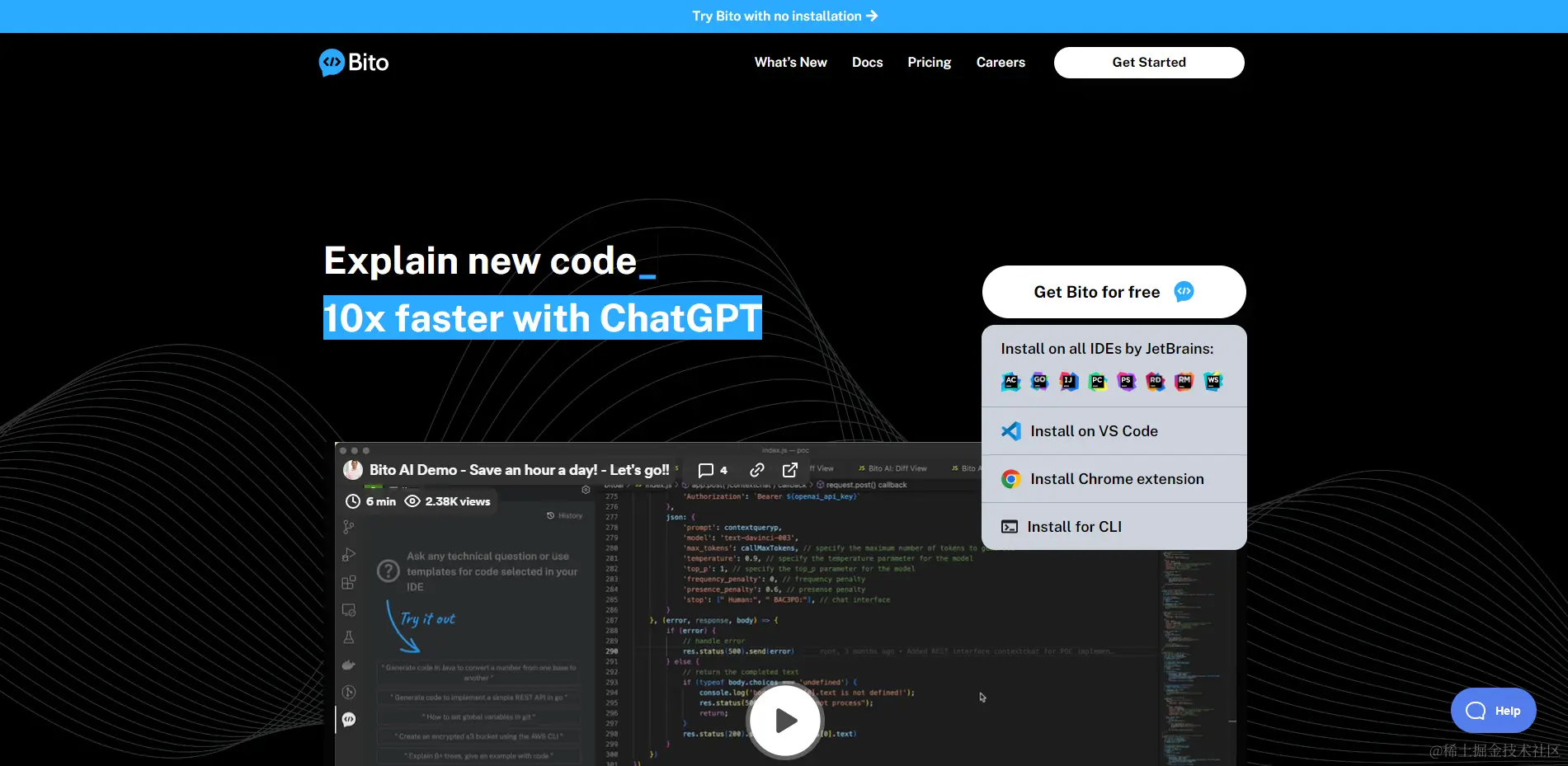Click the testing flask icon in video sidebar

coord(349,637)
